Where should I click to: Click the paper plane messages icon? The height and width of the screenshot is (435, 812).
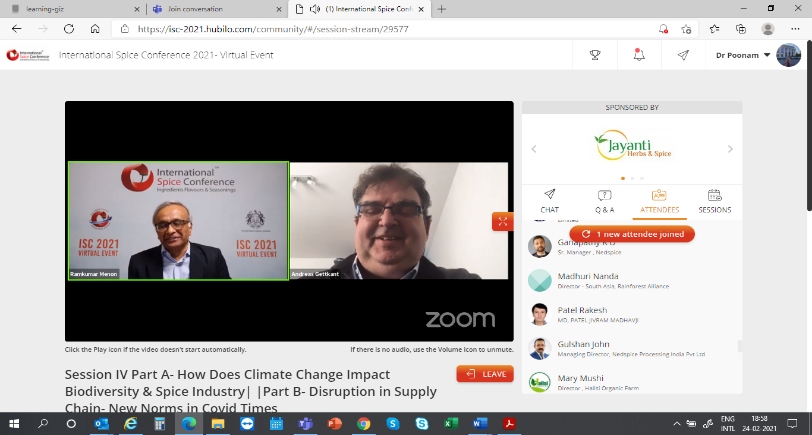[683, 55]
